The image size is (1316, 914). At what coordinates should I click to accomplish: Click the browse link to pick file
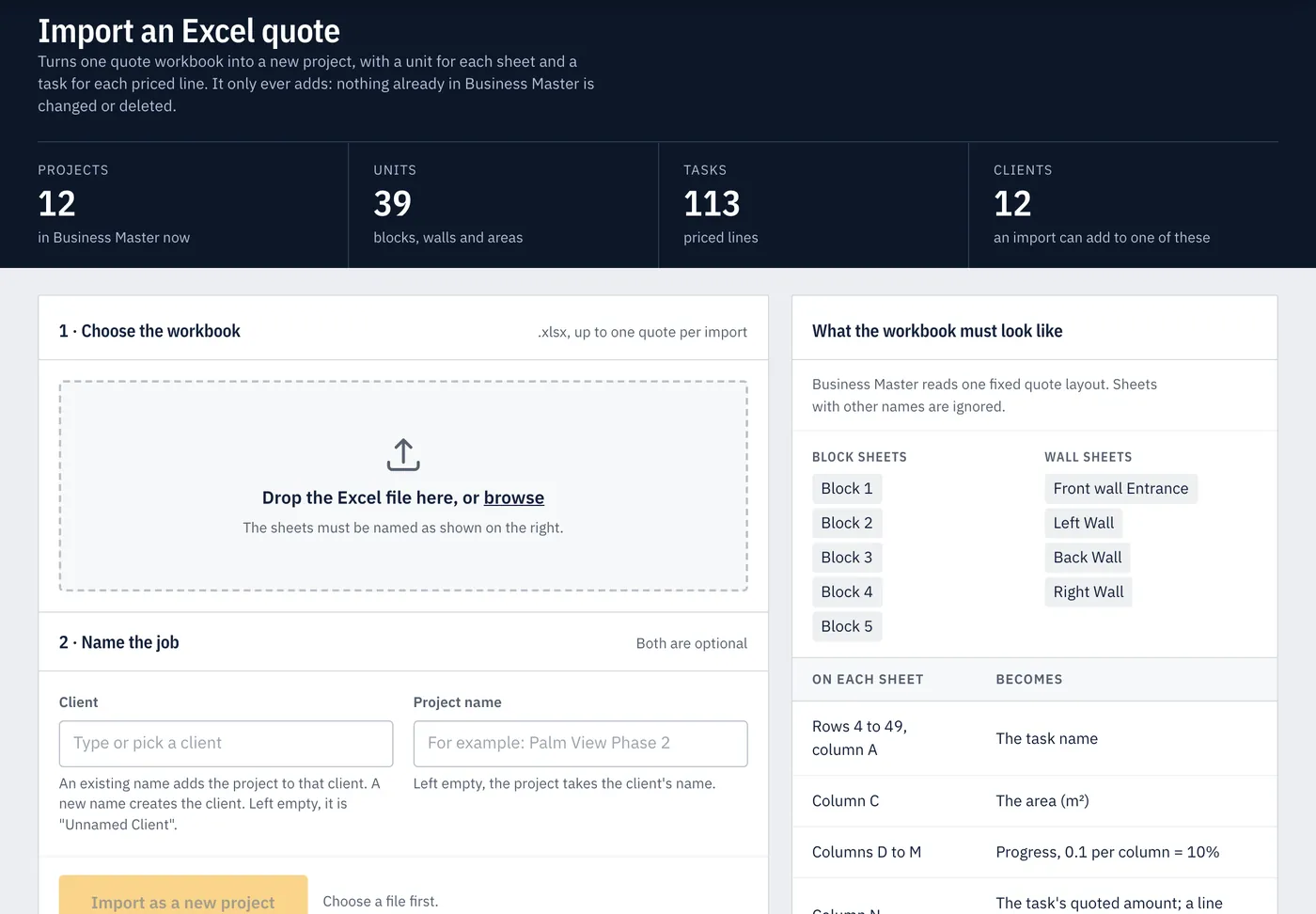pos(514,497)
